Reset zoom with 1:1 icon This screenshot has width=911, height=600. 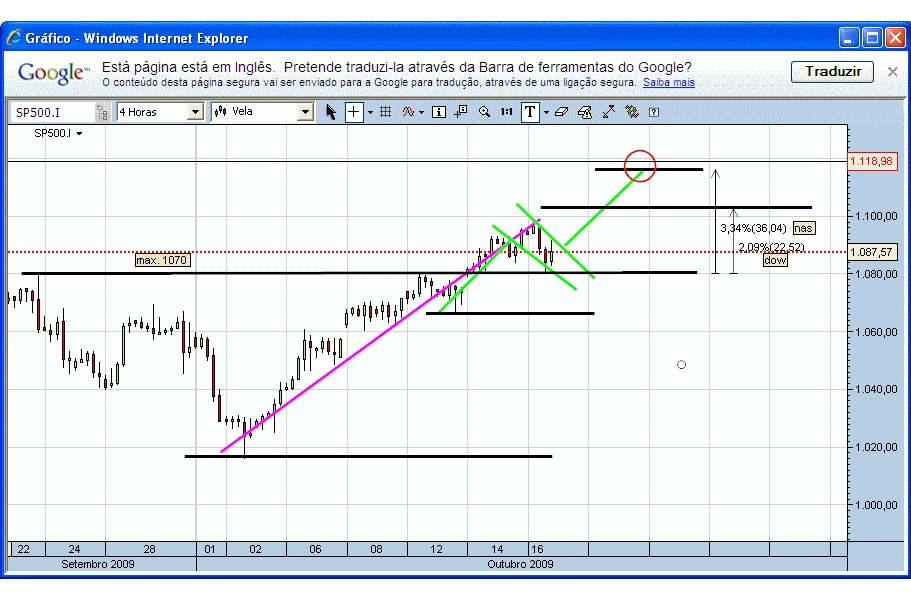tap(507, 112)
